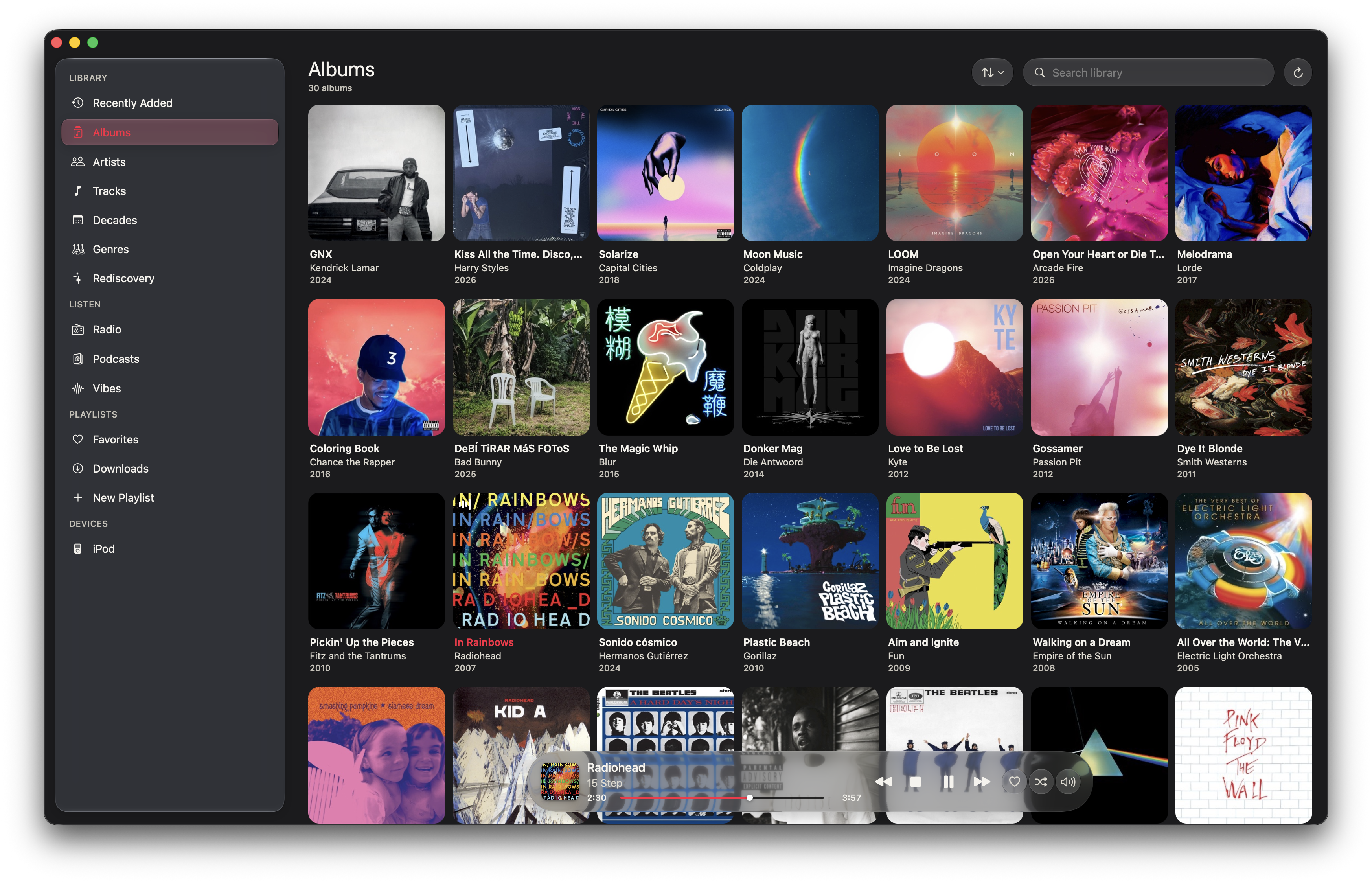Click the Decades calendar icon
This screenshot has width=1372, height=883.
pos(78,220)
